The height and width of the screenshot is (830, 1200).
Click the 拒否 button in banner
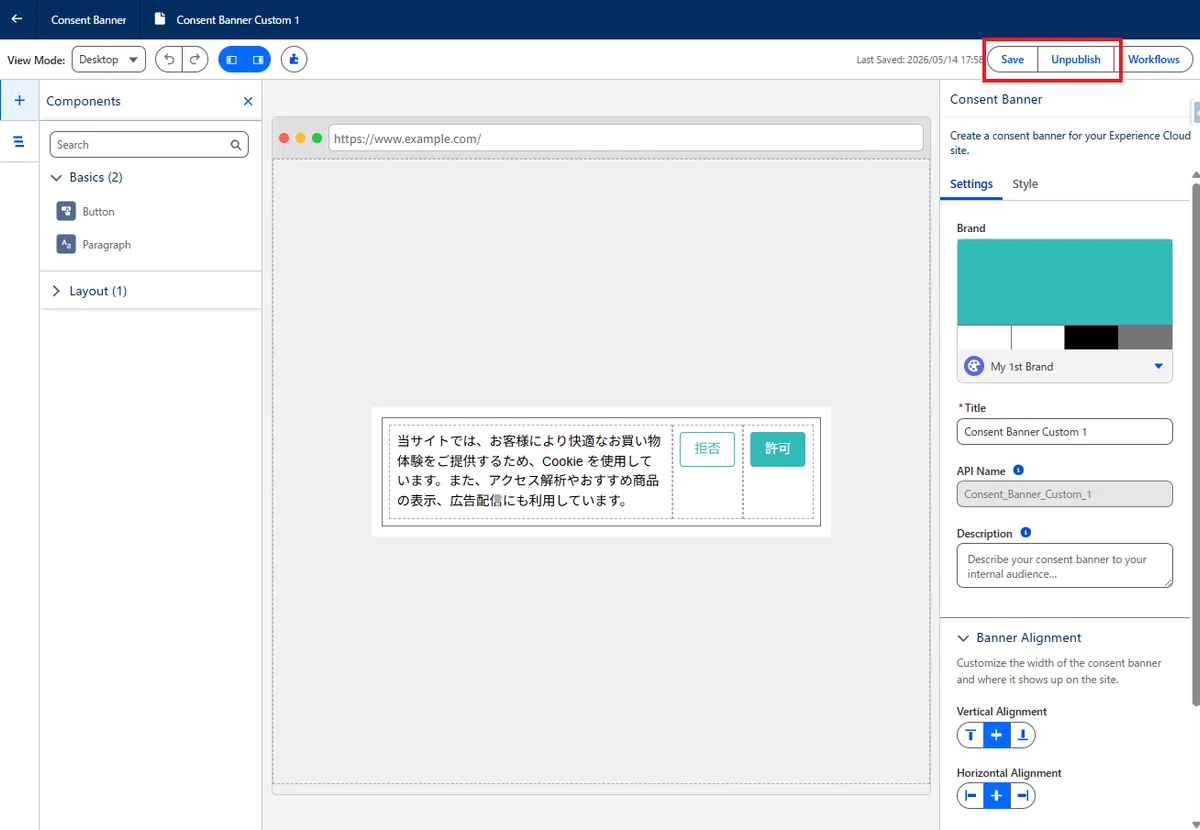pos(707,449)
